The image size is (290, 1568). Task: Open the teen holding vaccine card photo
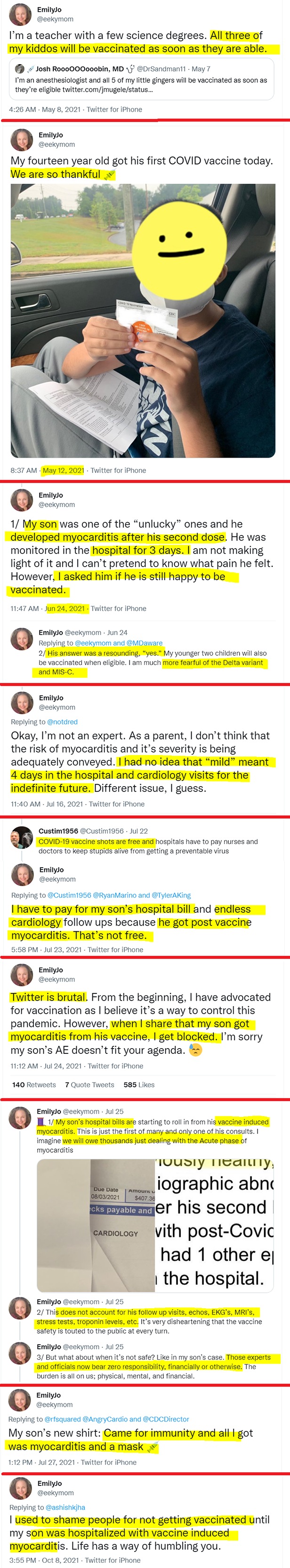point(143,320)
